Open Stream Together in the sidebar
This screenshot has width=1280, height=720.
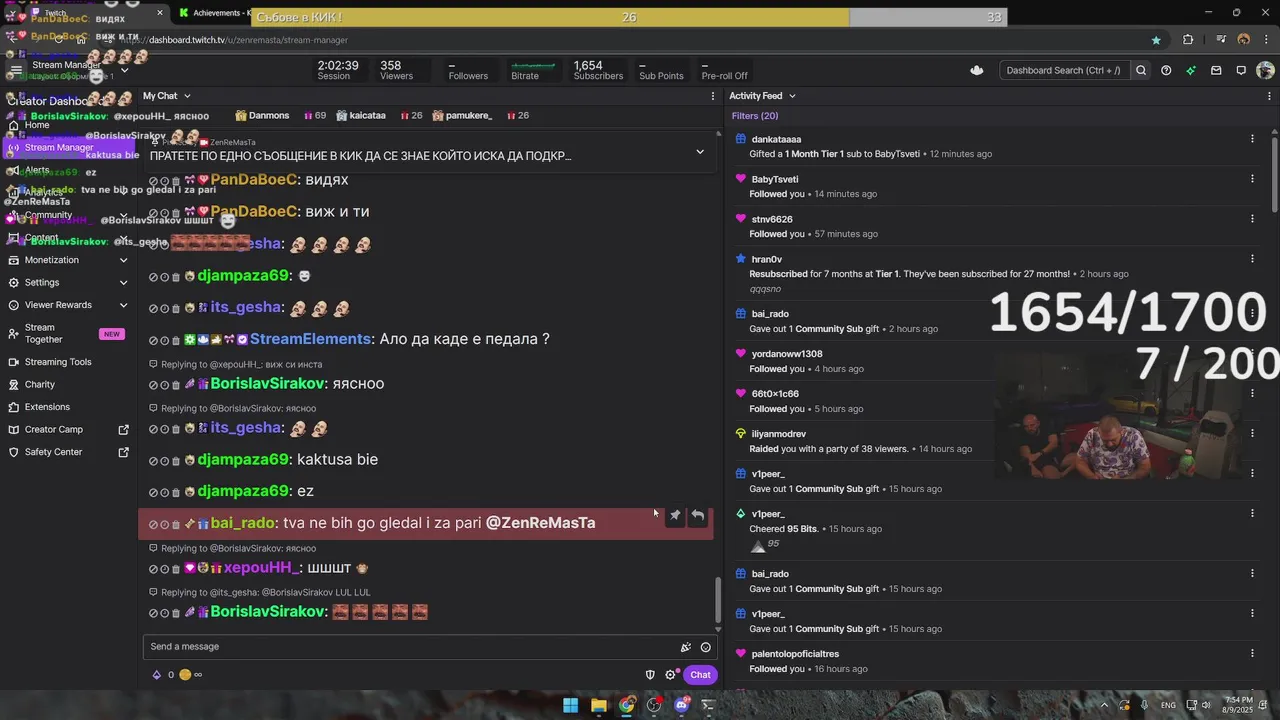(x=68, y=334)
